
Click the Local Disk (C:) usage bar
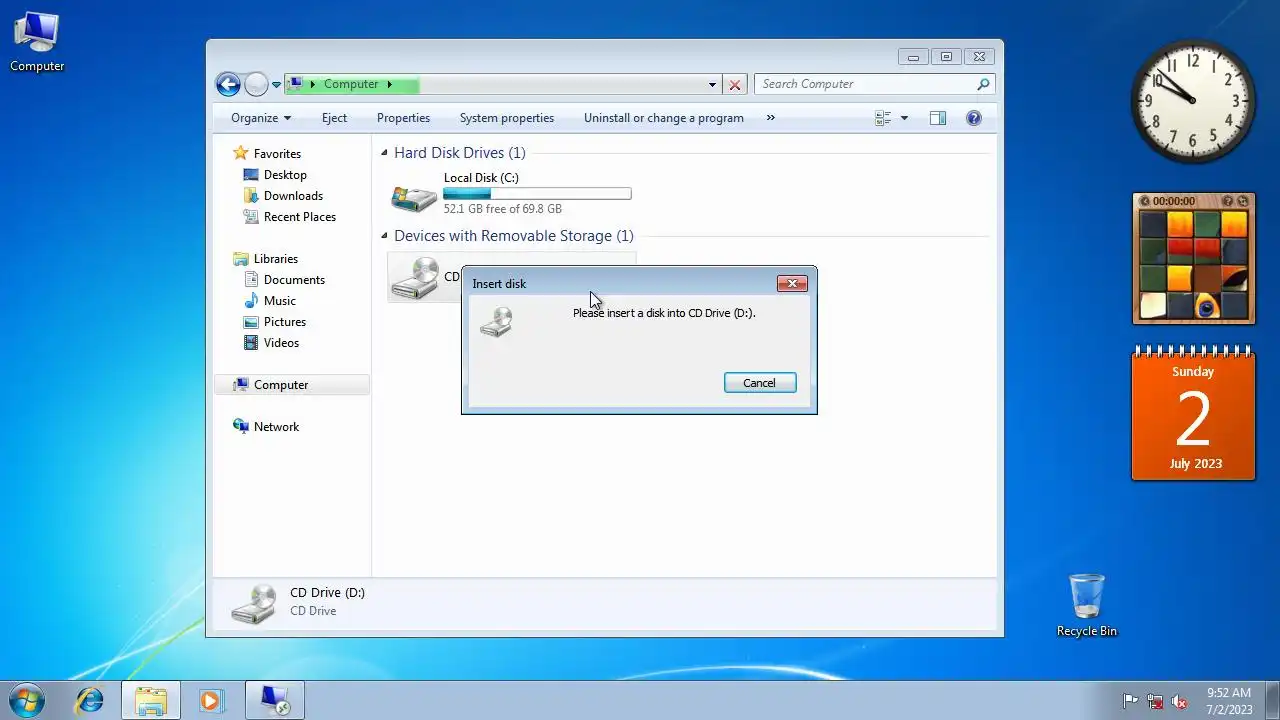tap(537, 194)
